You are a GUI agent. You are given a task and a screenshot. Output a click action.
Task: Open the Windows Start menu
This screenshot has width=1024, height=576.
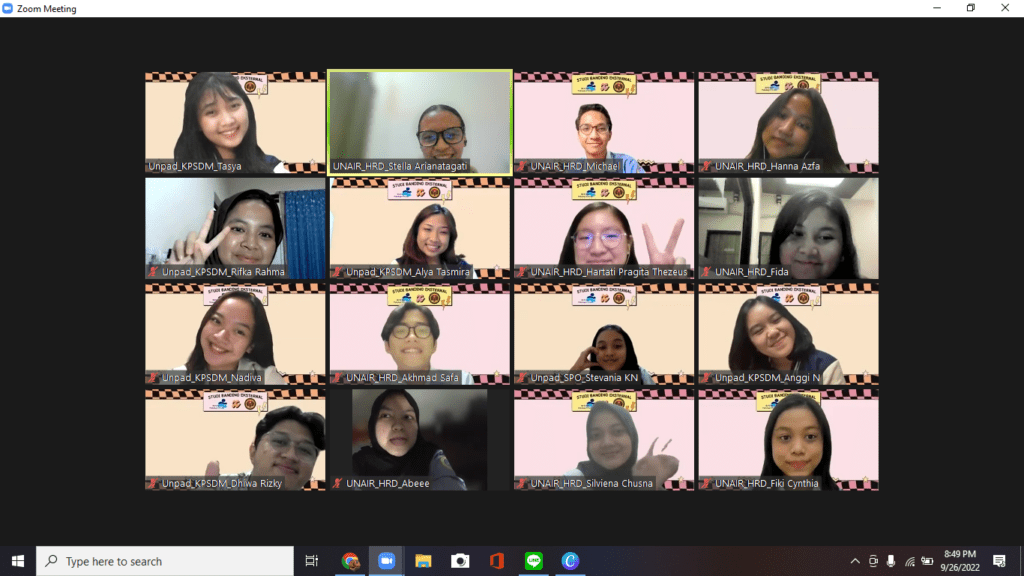pyautogui.click(x=17, y=561)
